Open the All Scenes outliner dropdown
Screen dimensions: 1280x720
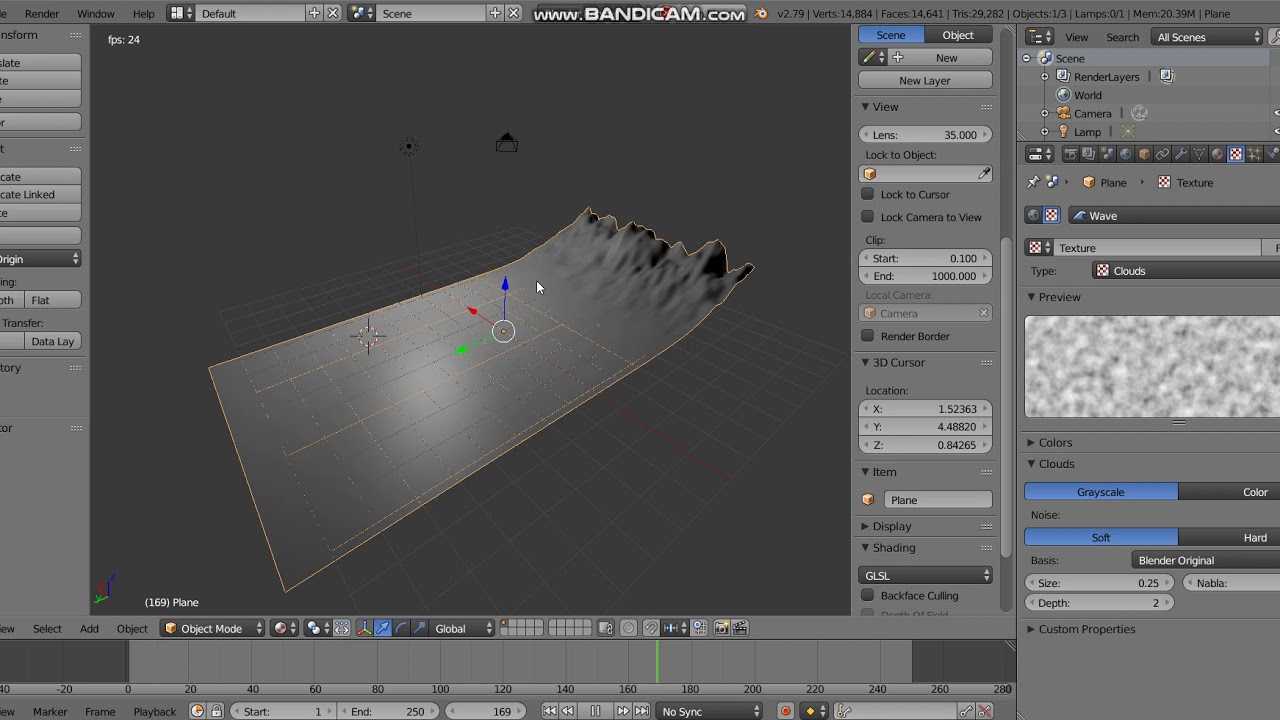tap(1207, 37)
